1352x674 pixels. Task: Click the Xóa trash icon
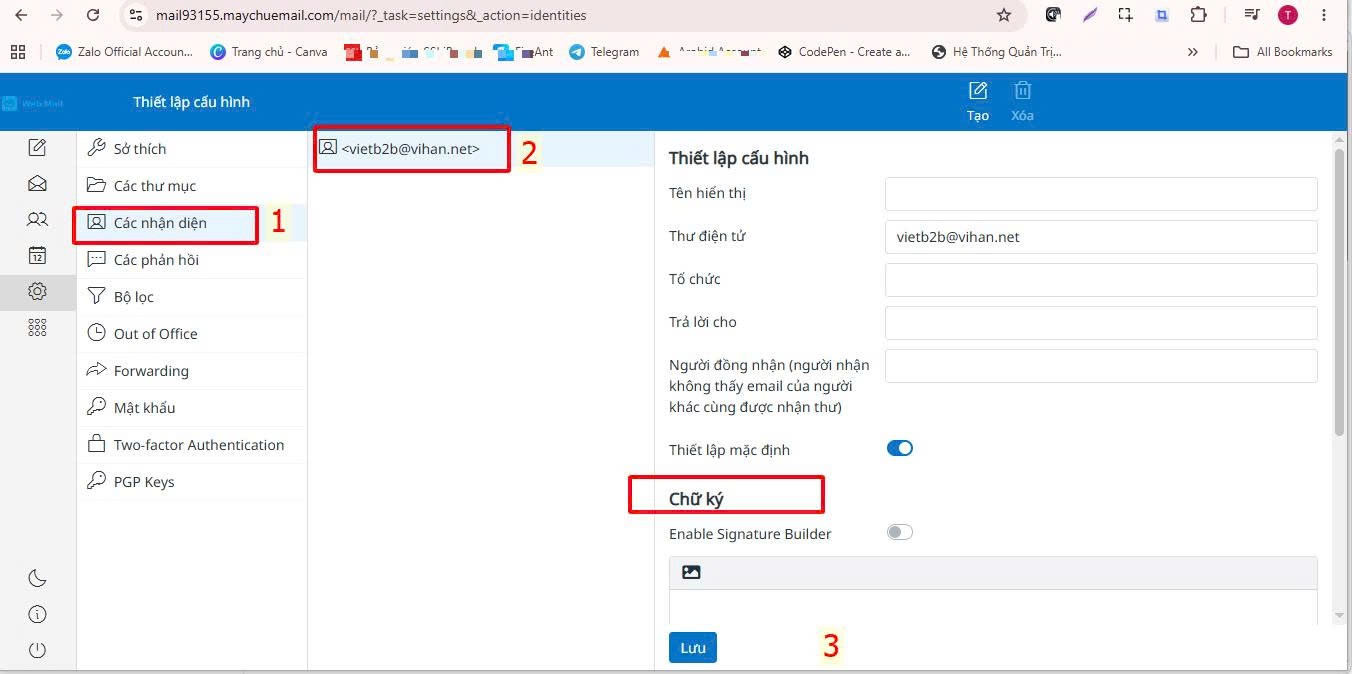pos(1022,102)
